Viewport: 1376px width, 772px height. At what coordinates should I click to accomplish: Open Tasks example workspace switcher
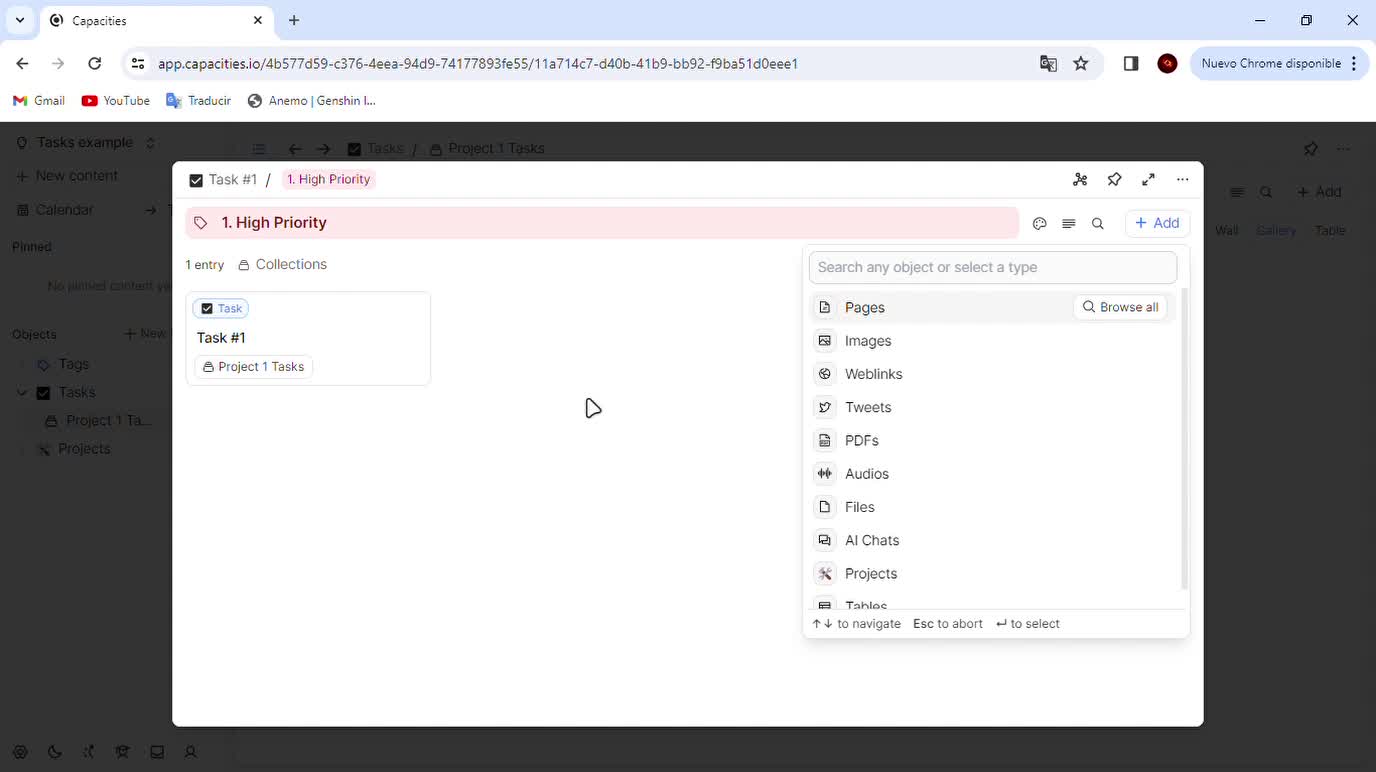coord(86,143)
